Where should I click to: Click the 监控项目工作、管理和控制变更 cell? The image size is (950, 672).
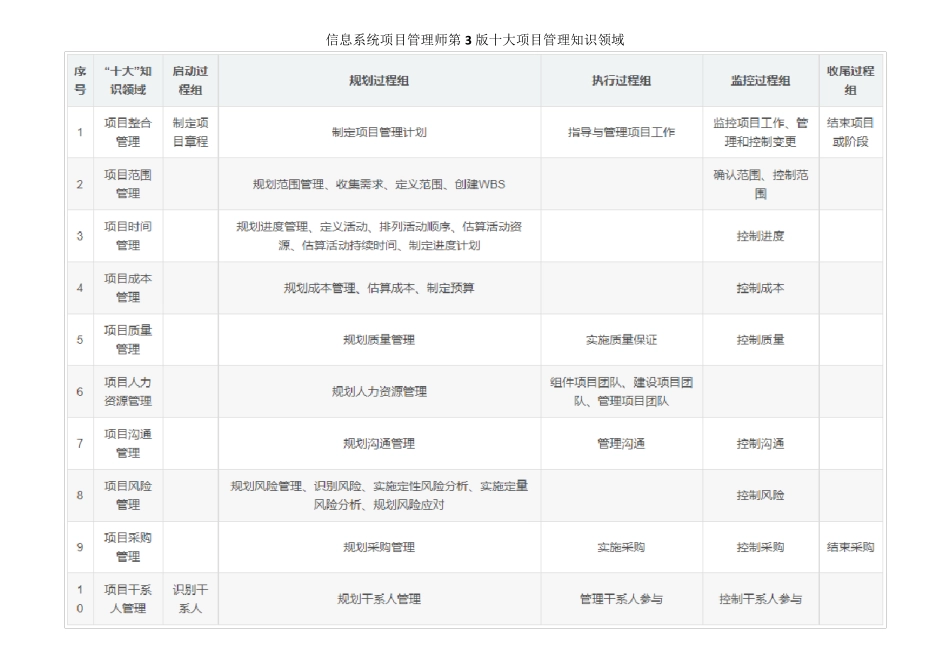tap(760, 132)
